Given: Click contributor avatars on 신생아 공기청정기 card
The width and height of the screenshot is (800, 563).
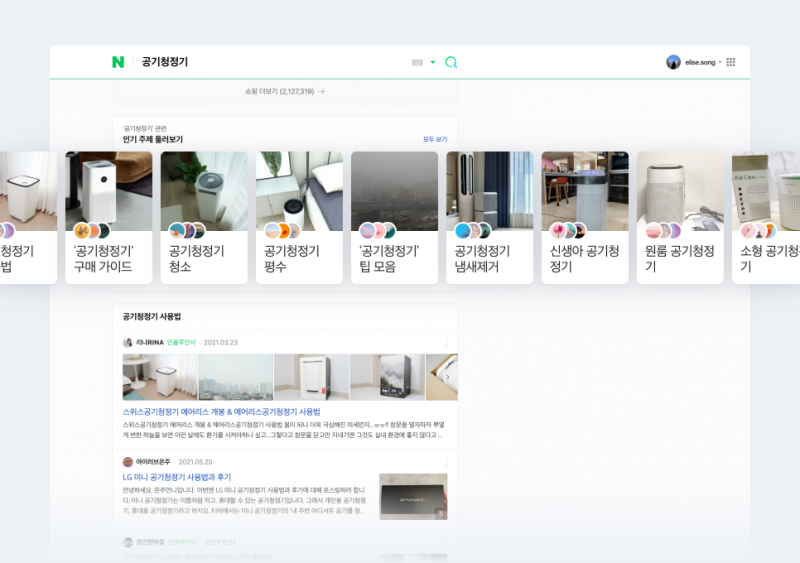Looking at the screenshot, I should [568, 231].
